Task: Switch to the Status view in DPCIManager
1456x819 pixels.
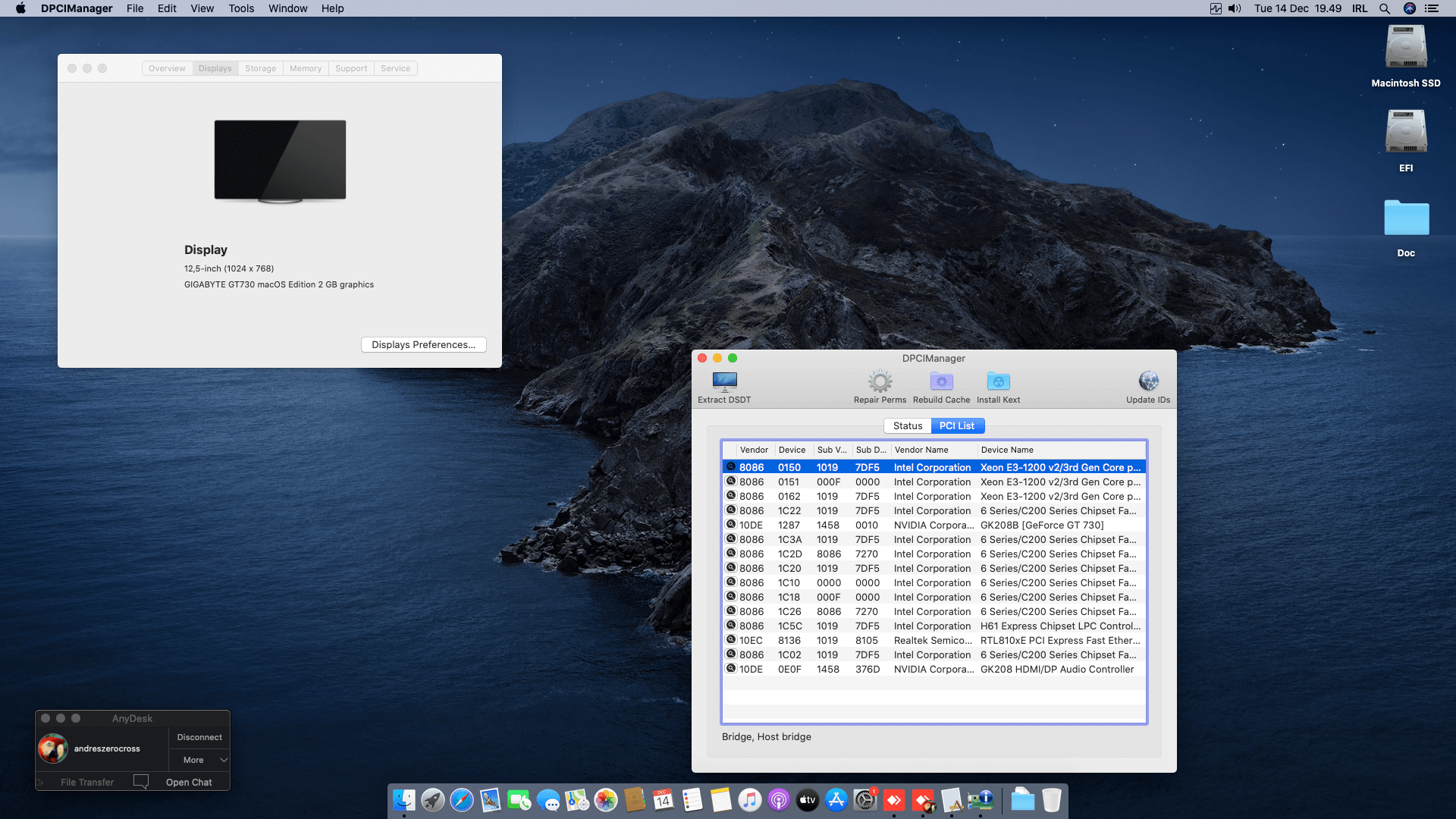Action: [907, 425]
